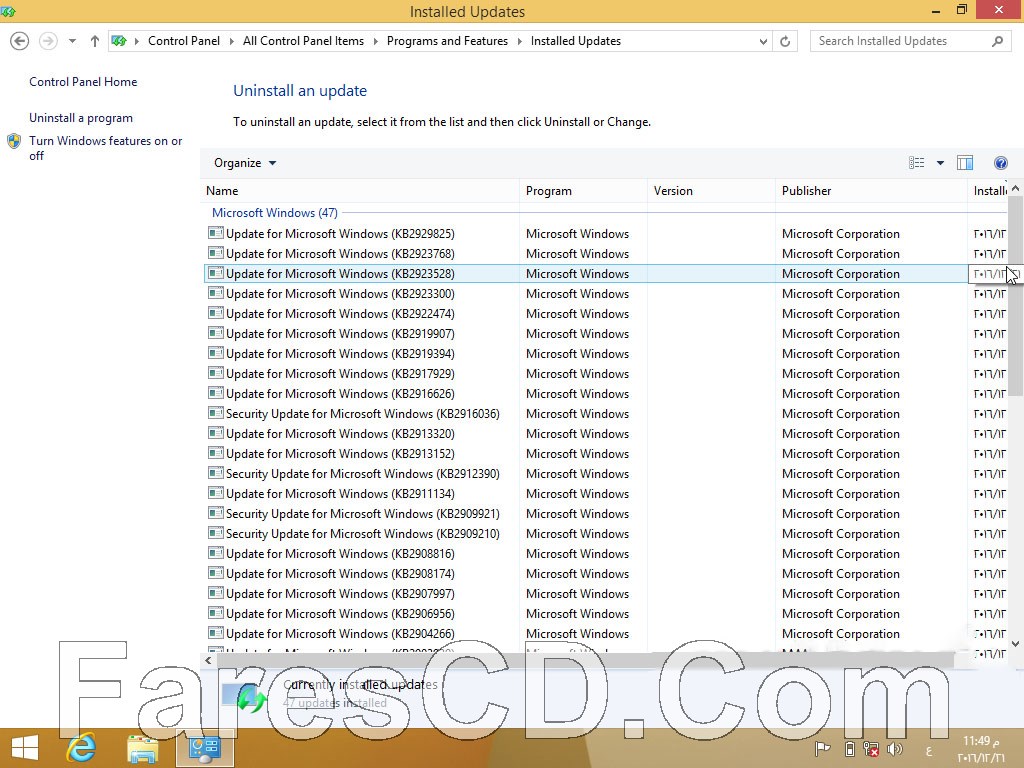Click update icon beside KB2908174 row
The height and width of the screenshot is (768, 1024).
coord(216,573)
